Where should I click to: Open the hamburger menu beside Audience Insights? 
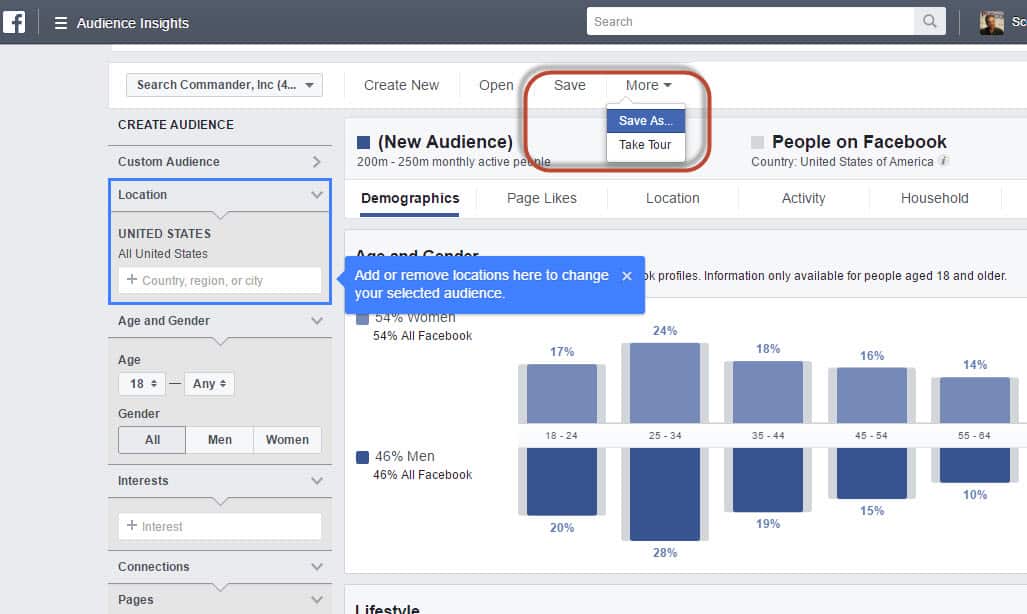60,23
